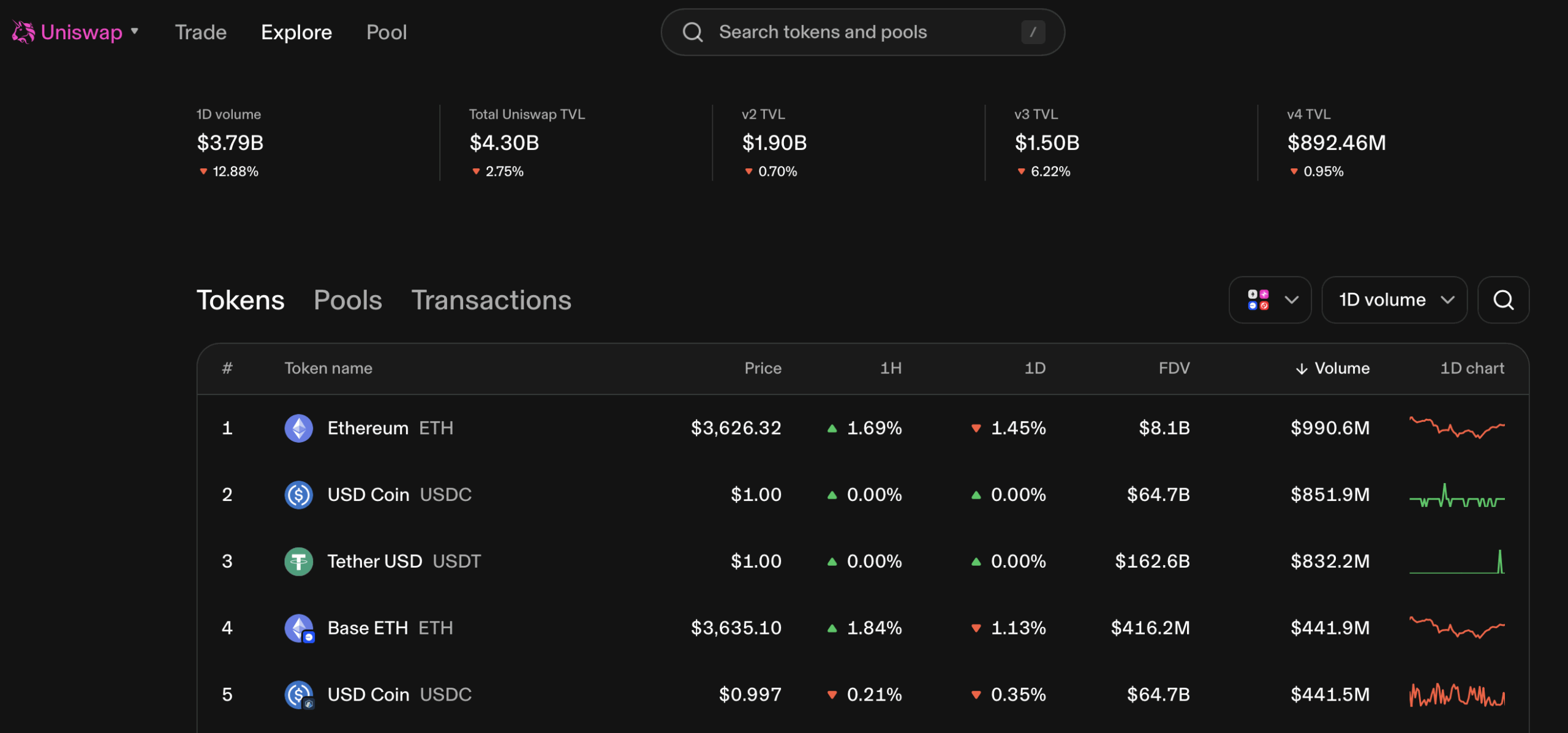Screen dimensions: 1568x733
Task: Click the Base ETH 1D sparkline chart
Action: pyautogui.click(x=1457, y=628)
